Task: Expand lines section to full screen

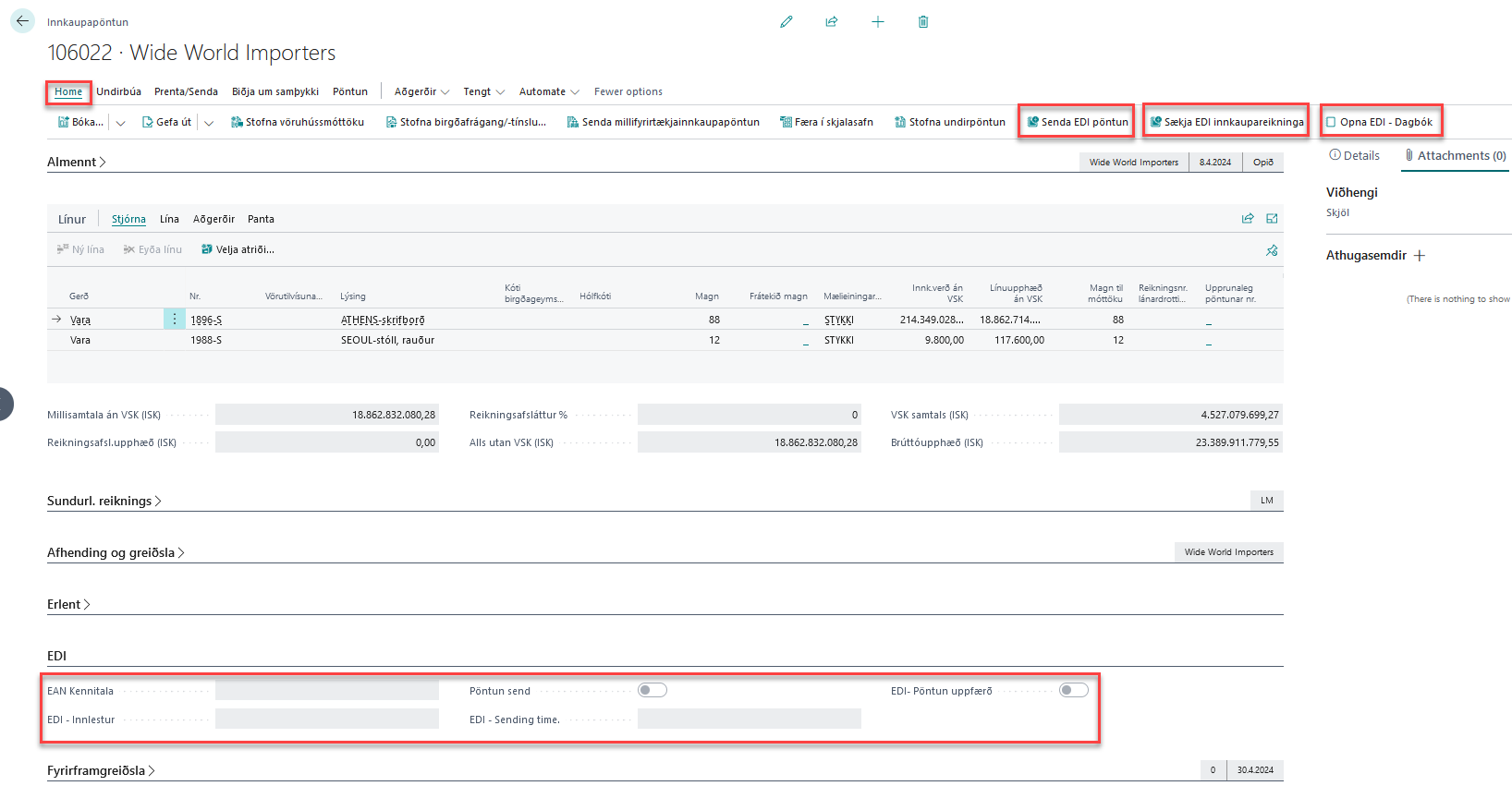Action: point(1272,219)
